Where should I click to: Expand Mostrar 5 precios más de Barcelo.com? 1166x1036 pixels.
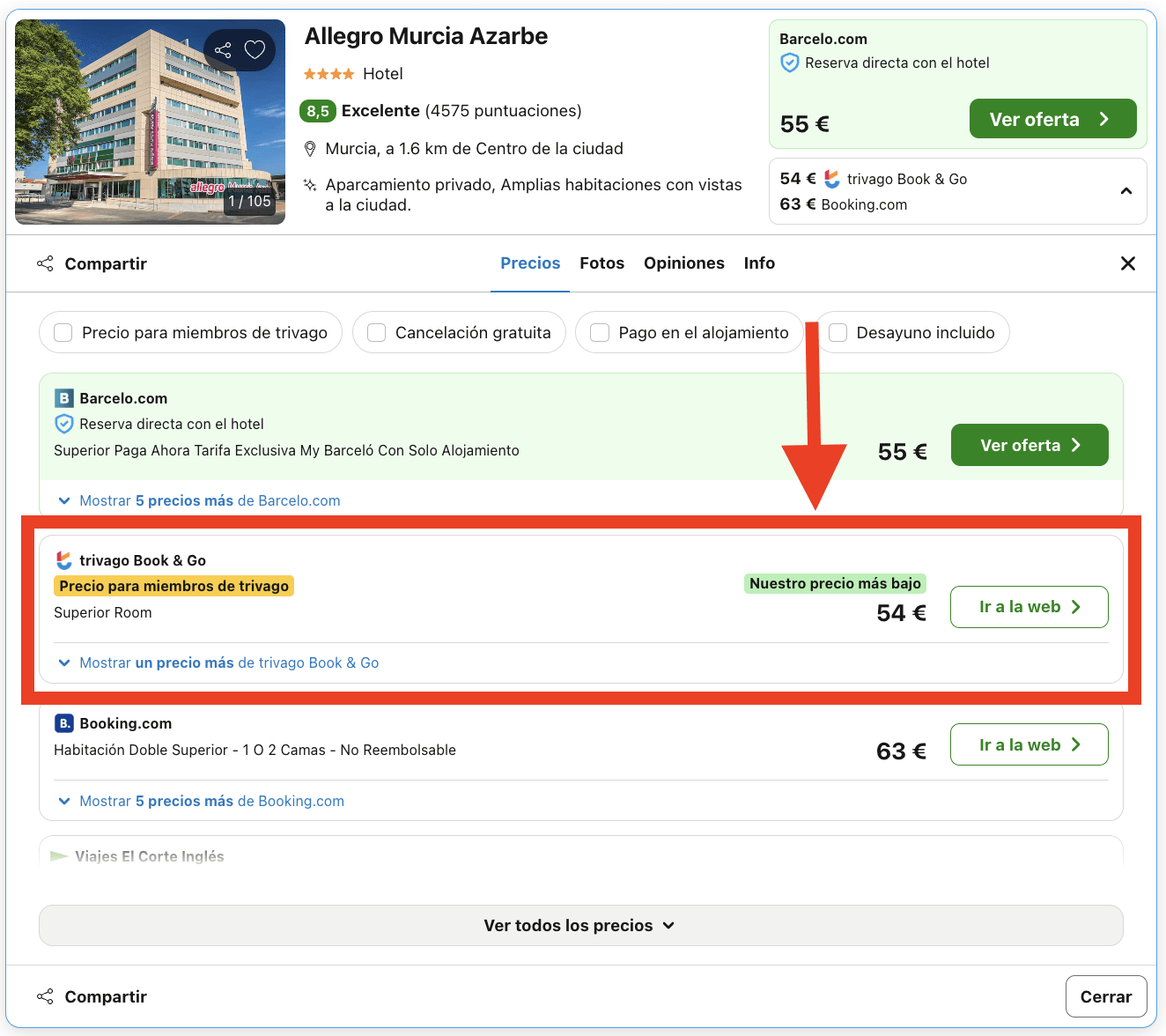(198, 500)
